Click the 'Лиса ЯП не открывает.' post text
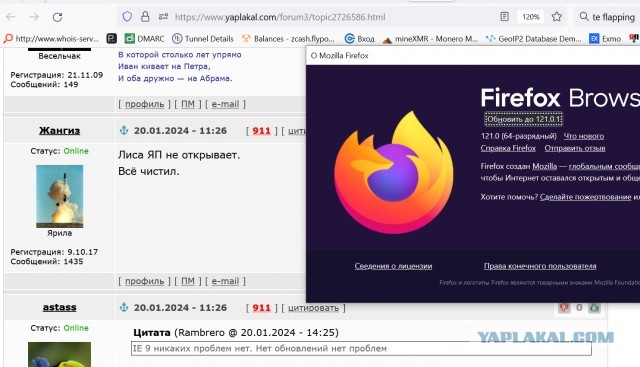Image resolution: width=640 pixels, height=367 pixels. click(179, 155)
